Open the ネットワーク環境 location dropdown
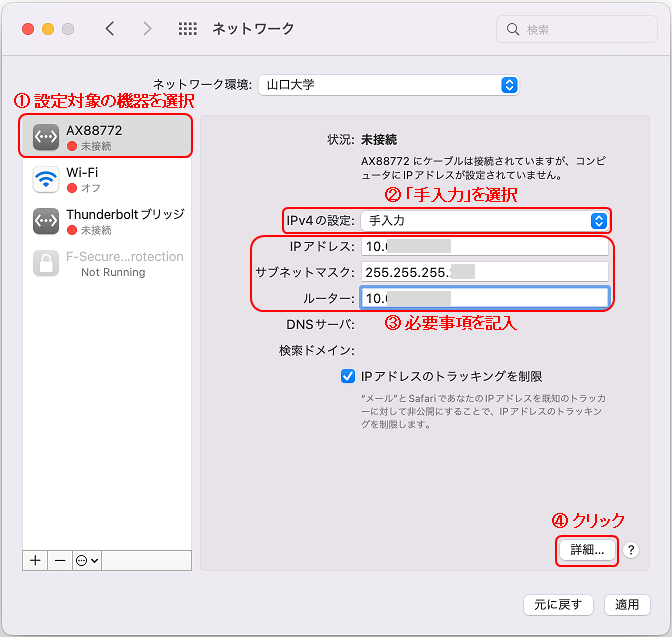The width and height of the screenshot is (672, 637). click(x=389, y=85)
